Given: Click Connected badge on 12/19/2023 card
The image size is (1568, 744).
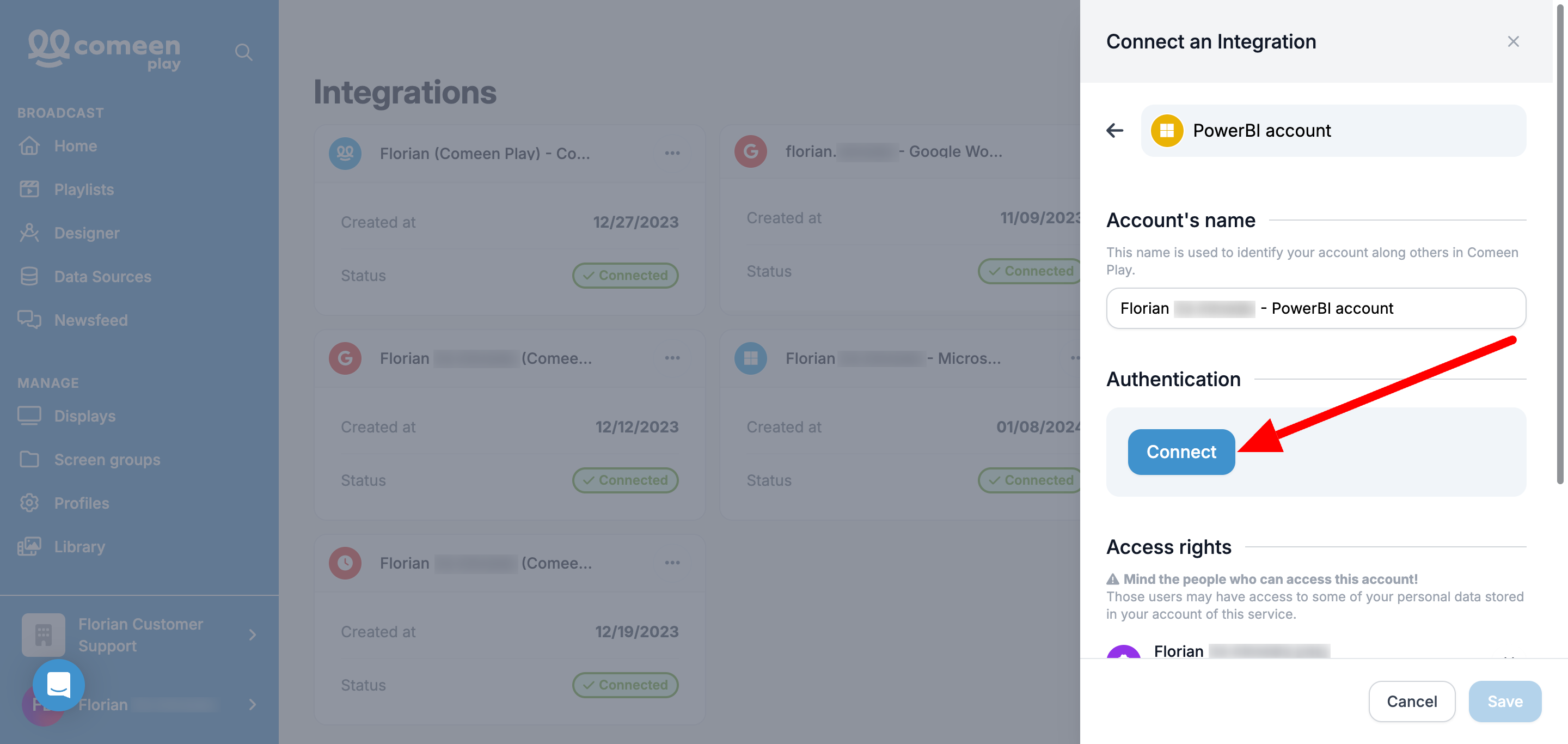Looking at the screenshot, I should coord(625,685).
